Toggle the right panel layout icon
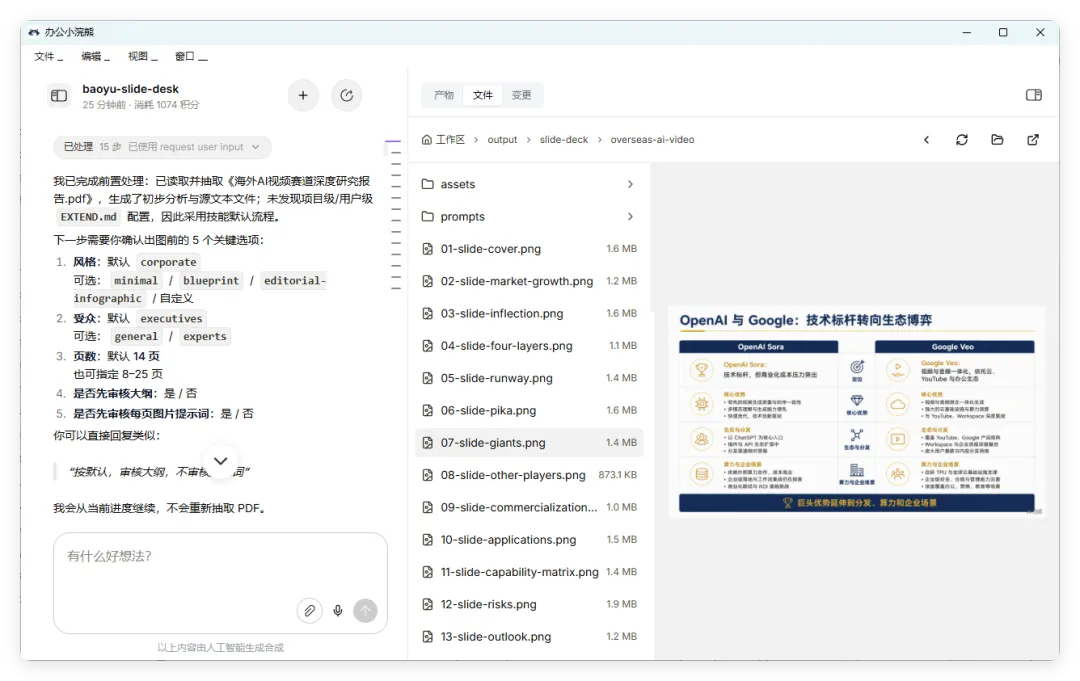 tap(1033, 95)
